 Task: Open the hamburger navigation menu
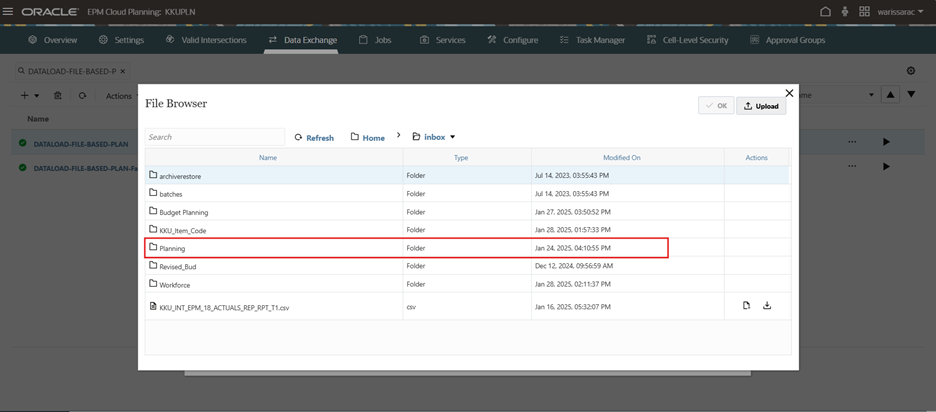(x=8, y=12)
